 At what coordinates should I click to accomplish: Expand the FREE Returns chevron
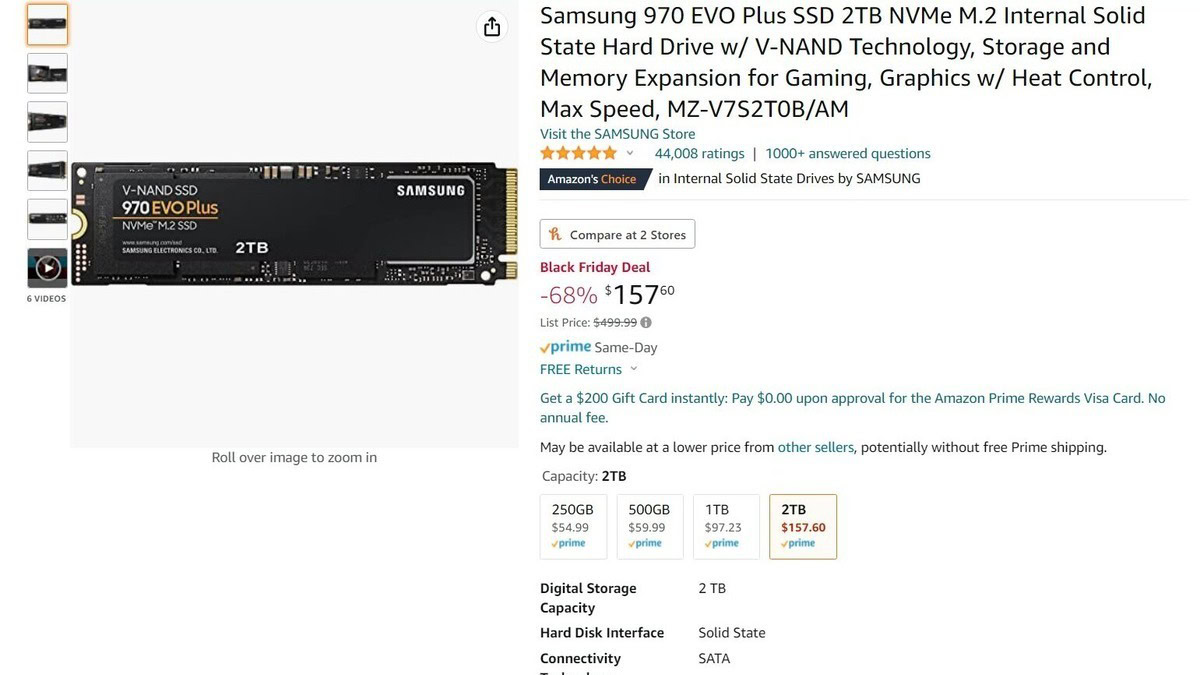[634, 369]
